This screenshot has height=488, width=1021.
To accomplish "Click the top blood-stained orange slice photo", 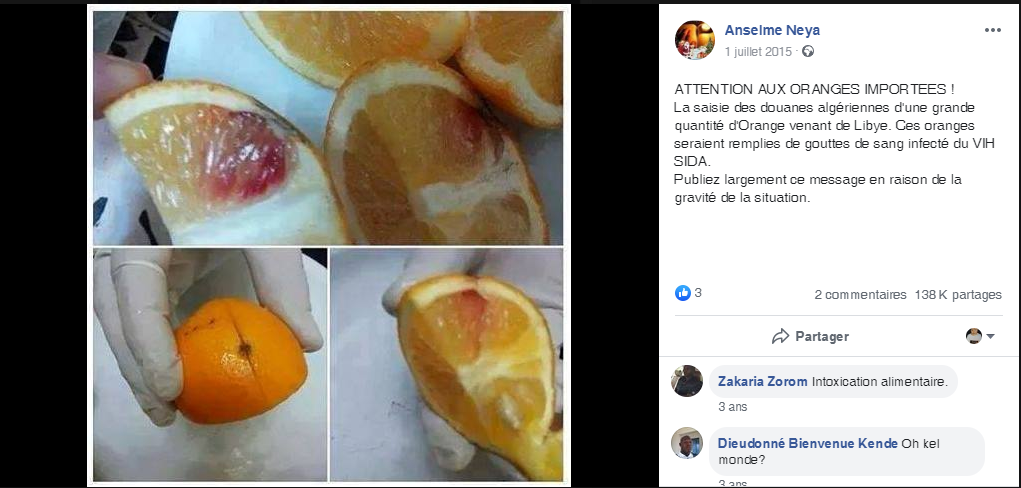I will click(x=328, y=128).
